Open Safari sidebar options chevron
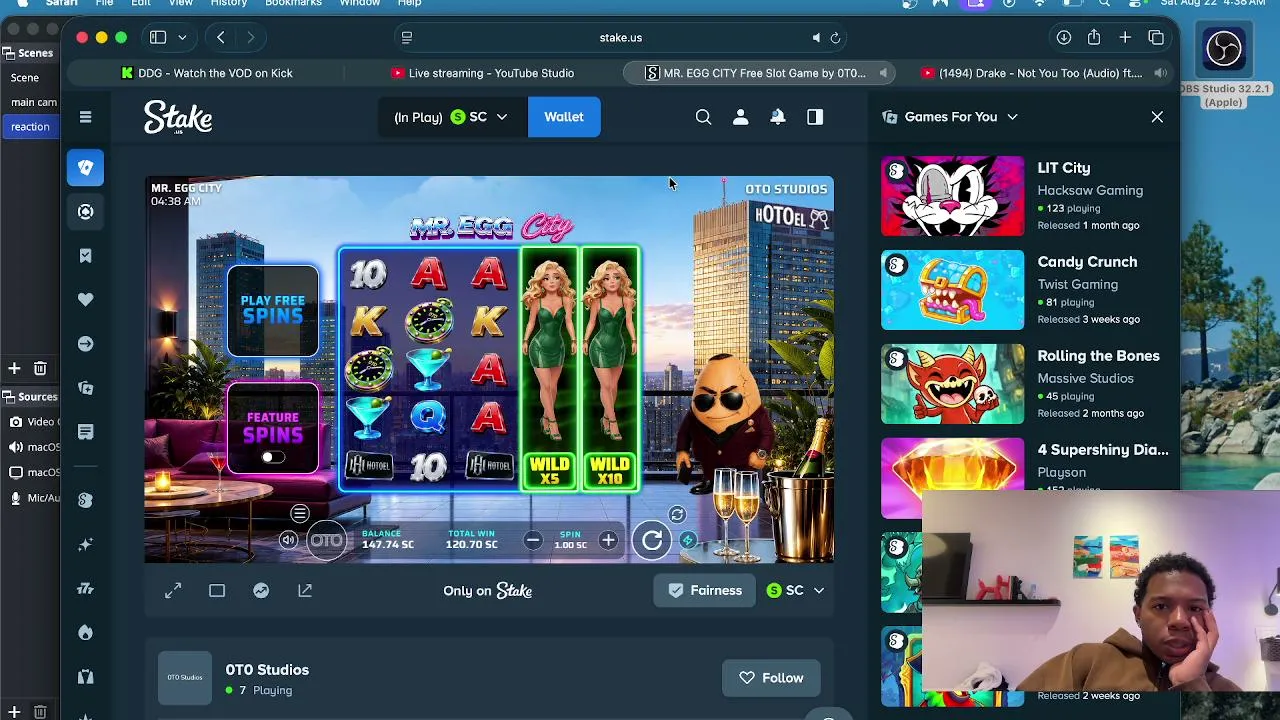 (x=182, y=38)
